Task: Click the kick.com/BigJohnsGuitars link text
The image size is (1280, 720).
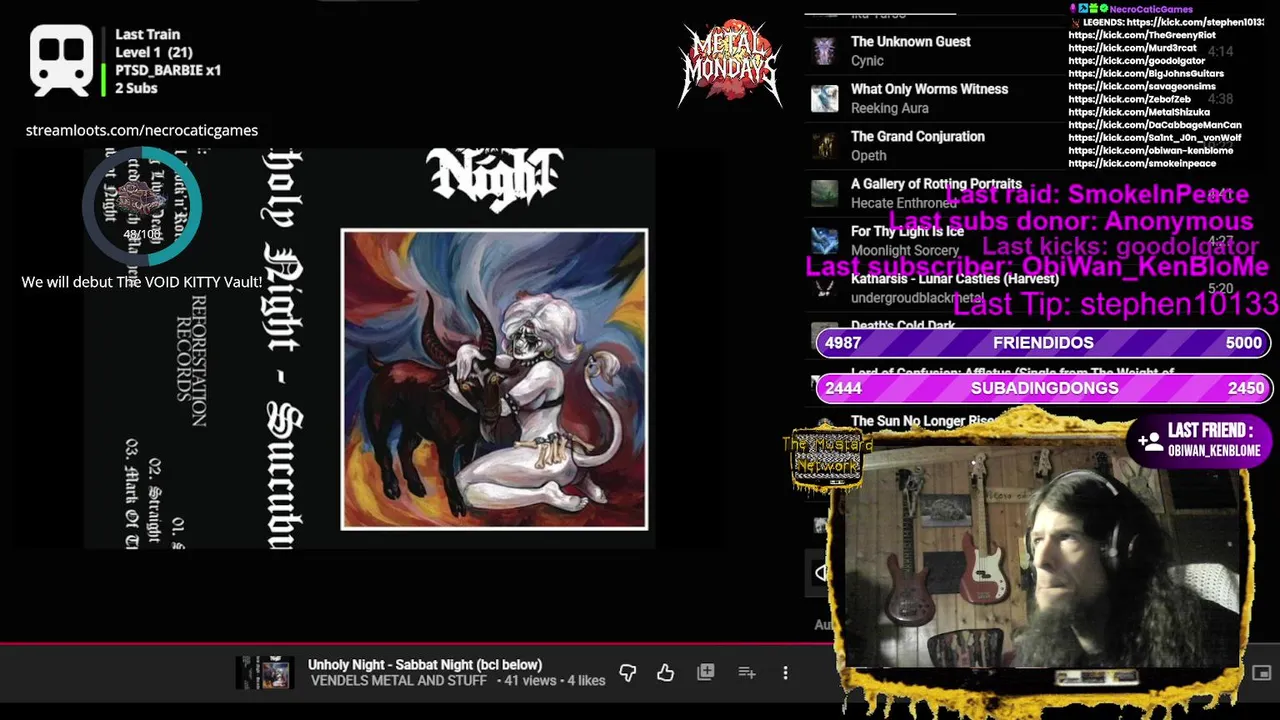Action: 1146,74
